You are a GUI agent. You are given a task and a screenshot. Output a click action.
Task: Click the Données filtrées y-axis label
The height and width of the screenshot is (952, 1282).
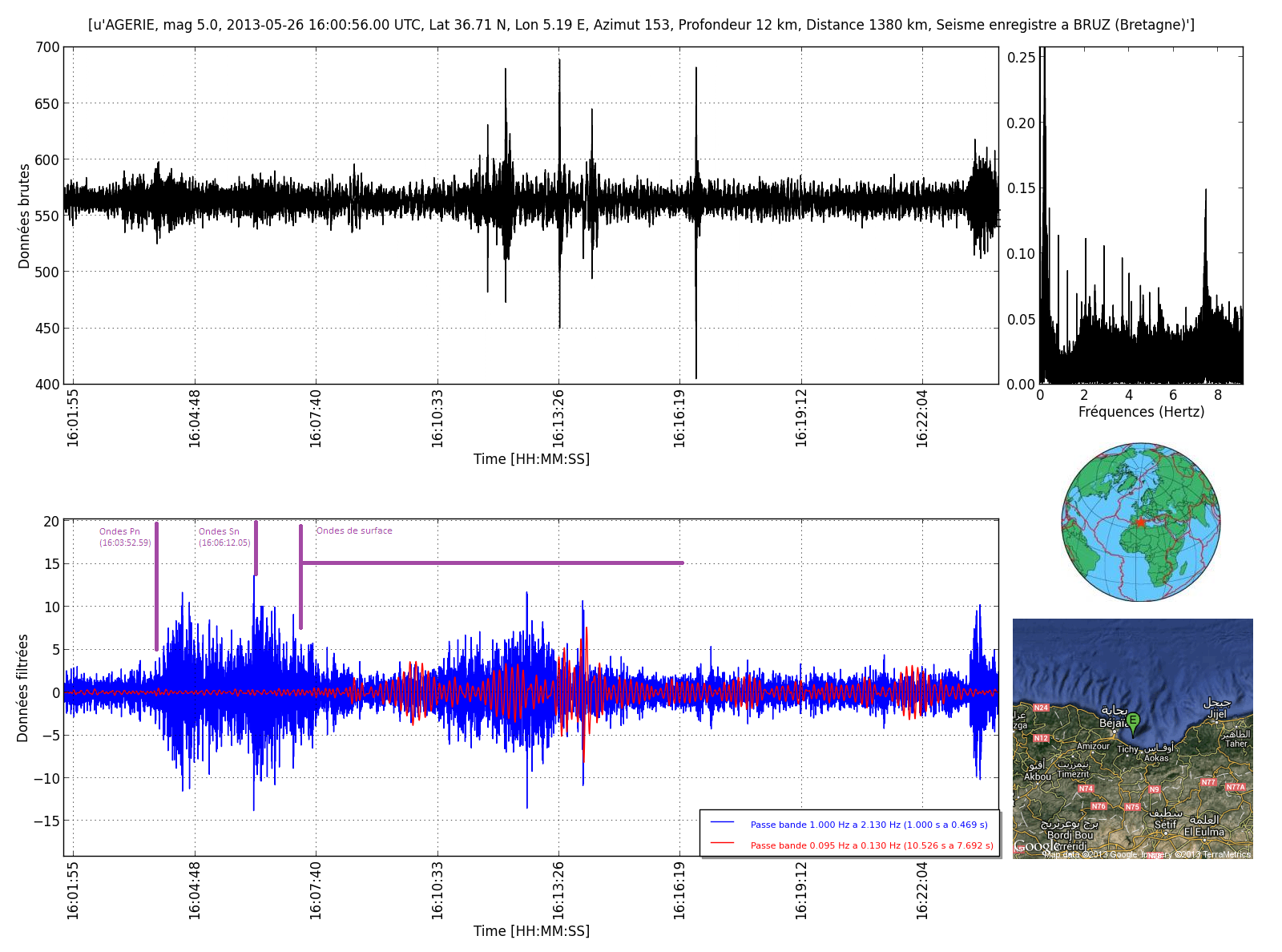coord(22,688)
